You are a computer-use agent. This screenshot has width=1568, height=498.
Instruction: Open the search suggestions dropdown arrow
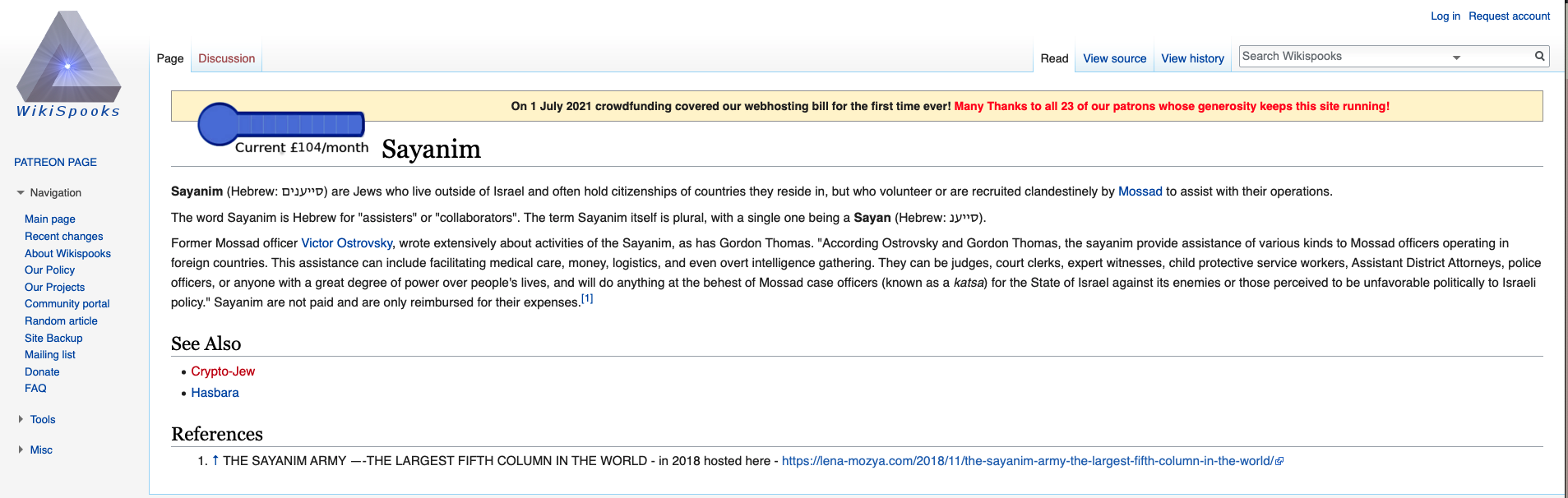tap(1456, 58)
